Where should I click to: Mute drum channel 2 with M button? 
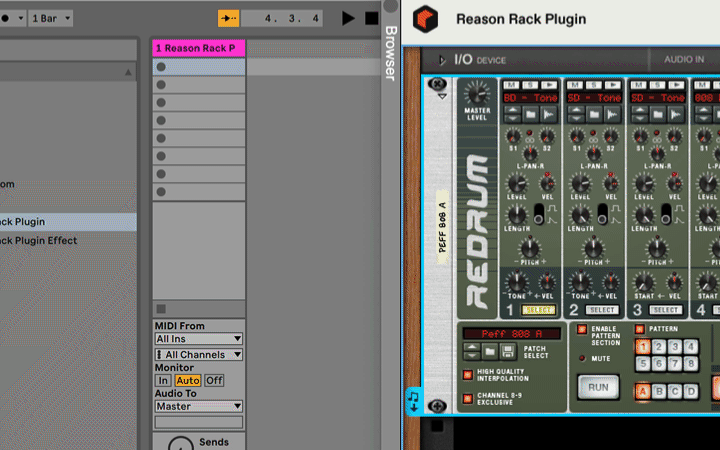pos(575,85)
